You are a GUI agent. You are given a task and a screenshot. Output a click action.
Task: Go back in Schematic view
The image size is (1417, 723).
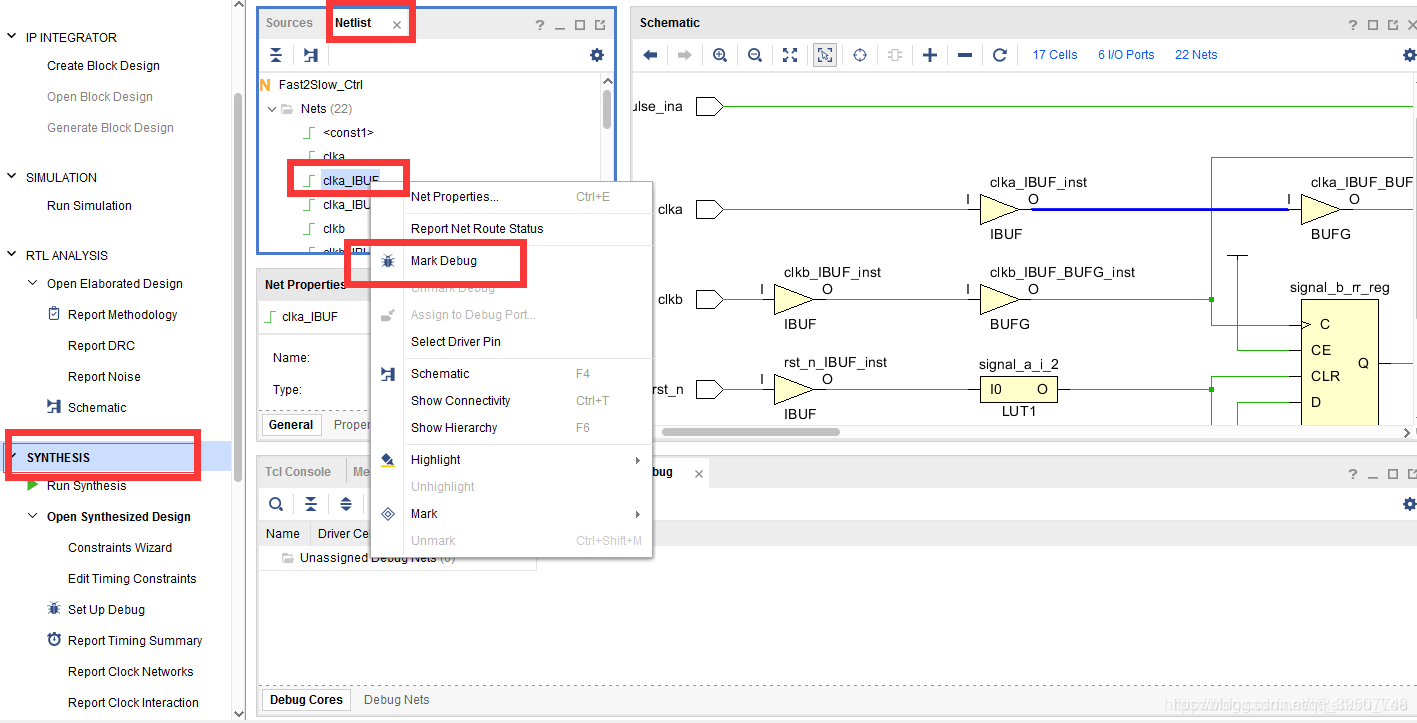point(650,55)
